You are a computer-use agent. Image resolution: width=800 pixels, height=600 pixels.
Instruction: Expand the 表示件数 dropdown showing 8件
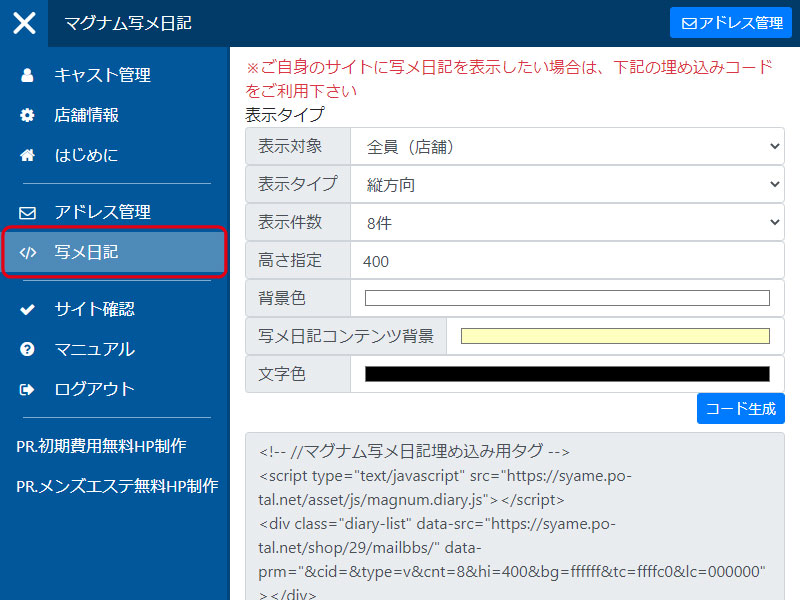pos(567,223)
